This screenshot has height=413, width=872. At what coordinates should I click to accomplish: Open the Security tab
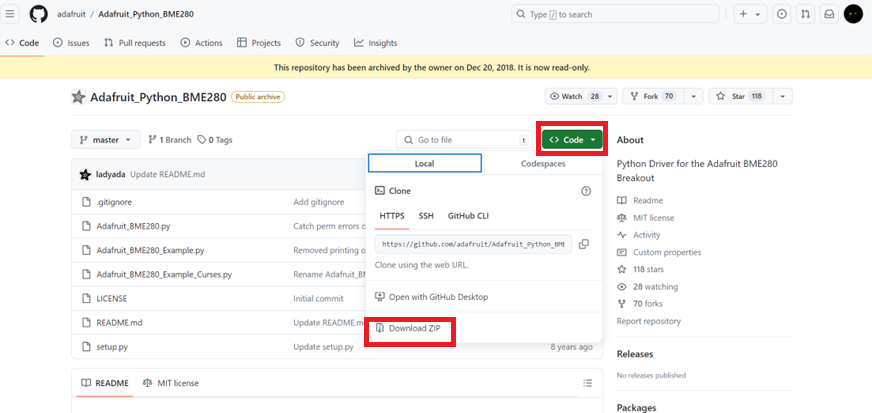pyautogui.click(x=318, y=43)
